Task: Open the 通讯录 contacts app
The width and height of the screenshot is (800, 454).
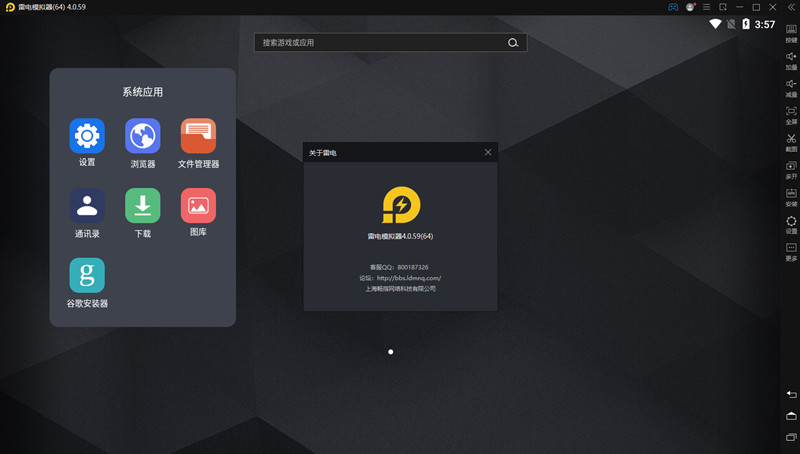Action: [x=87, y=206]
